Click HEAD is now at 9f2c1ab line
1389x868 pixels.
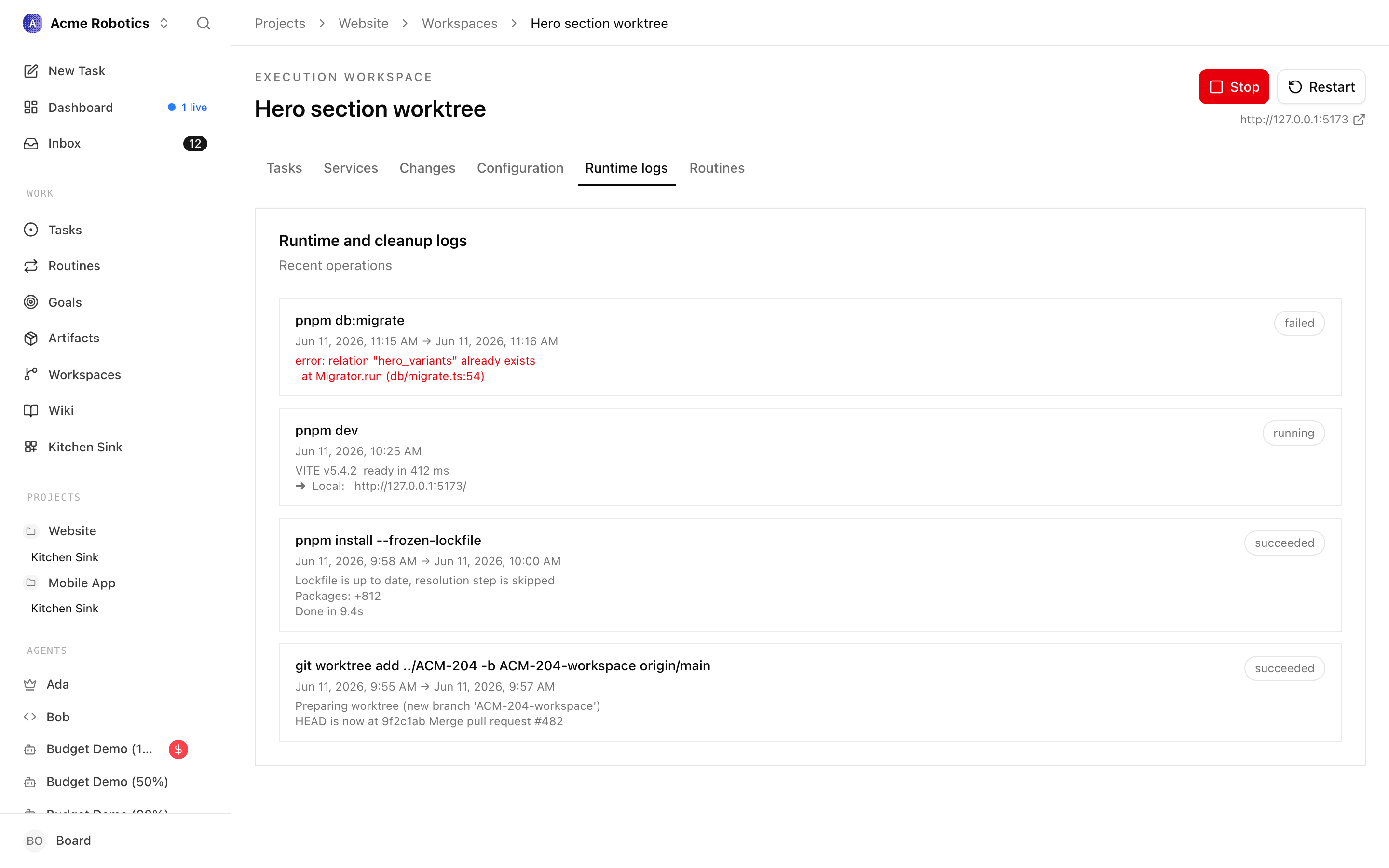coord(429,721)
